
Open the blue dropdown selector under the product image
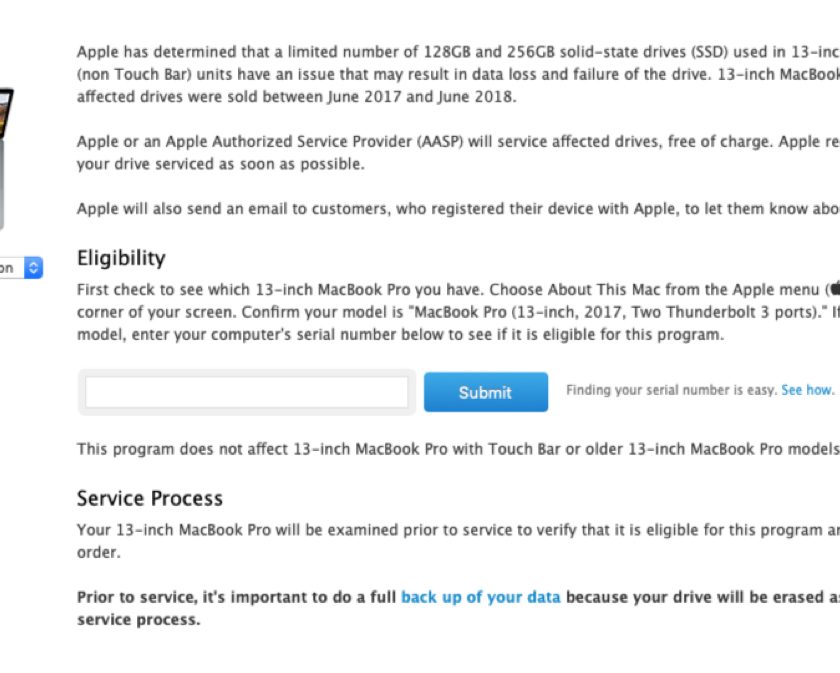[32, 268]
